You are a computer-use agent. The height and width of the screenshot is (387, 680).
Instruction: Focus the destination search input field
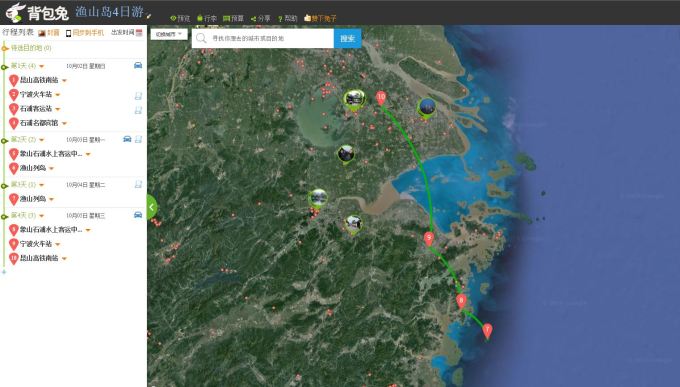(x=263, y=39)
